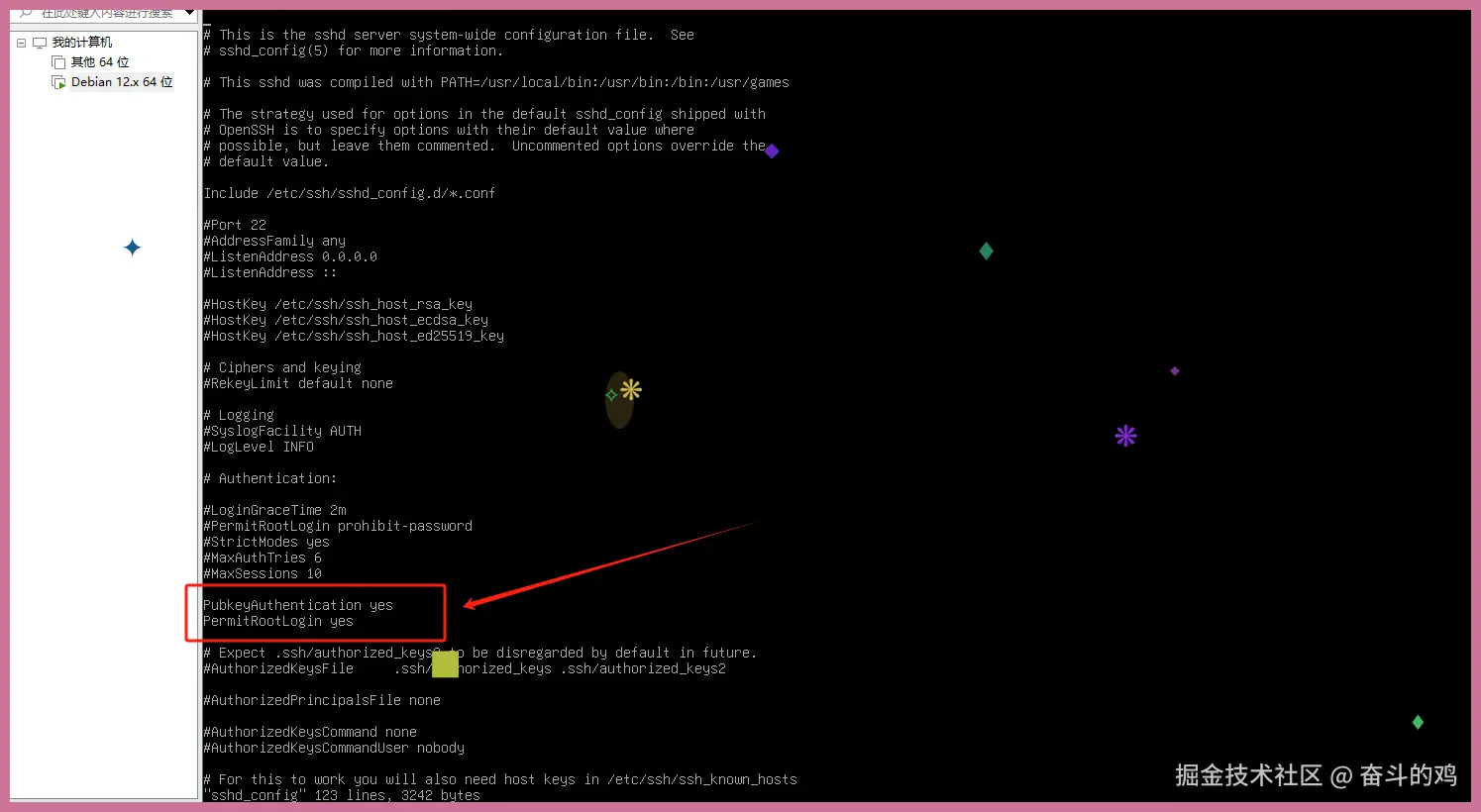The width and height of the screenshot is (1481, 812).
Task: Click the #AuthorizedKeysCommand none line
Action: click(310, 732)
